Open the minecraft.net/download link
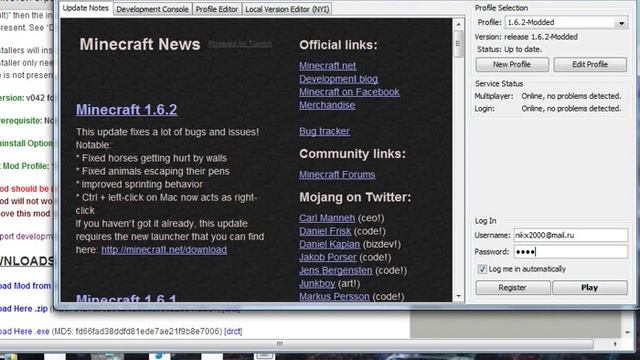This screenshot has width=640, height=360. coord(164,249)
